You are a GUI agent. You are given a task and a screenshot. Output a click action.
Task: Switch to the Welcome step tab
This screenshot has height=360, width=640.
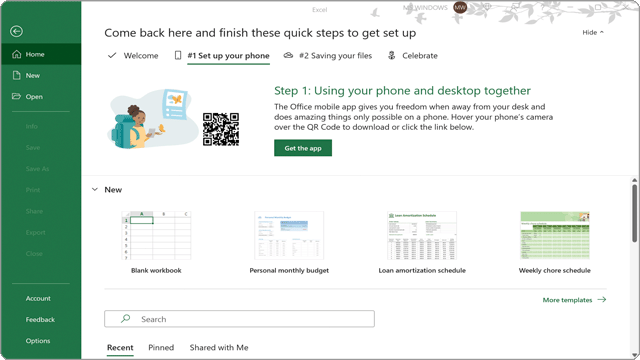click(133, 56)
